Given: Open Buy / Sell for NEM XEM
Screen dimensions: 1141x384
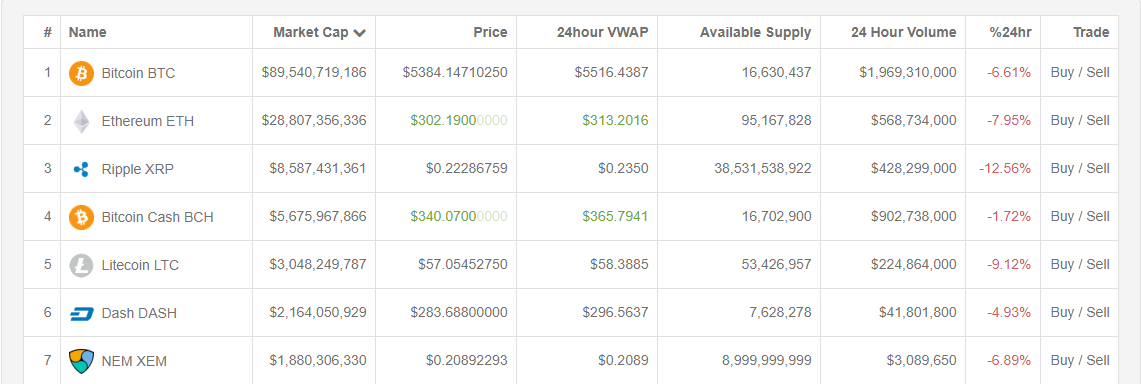Looking at the screenshot, I should (x=1080, y=361).
